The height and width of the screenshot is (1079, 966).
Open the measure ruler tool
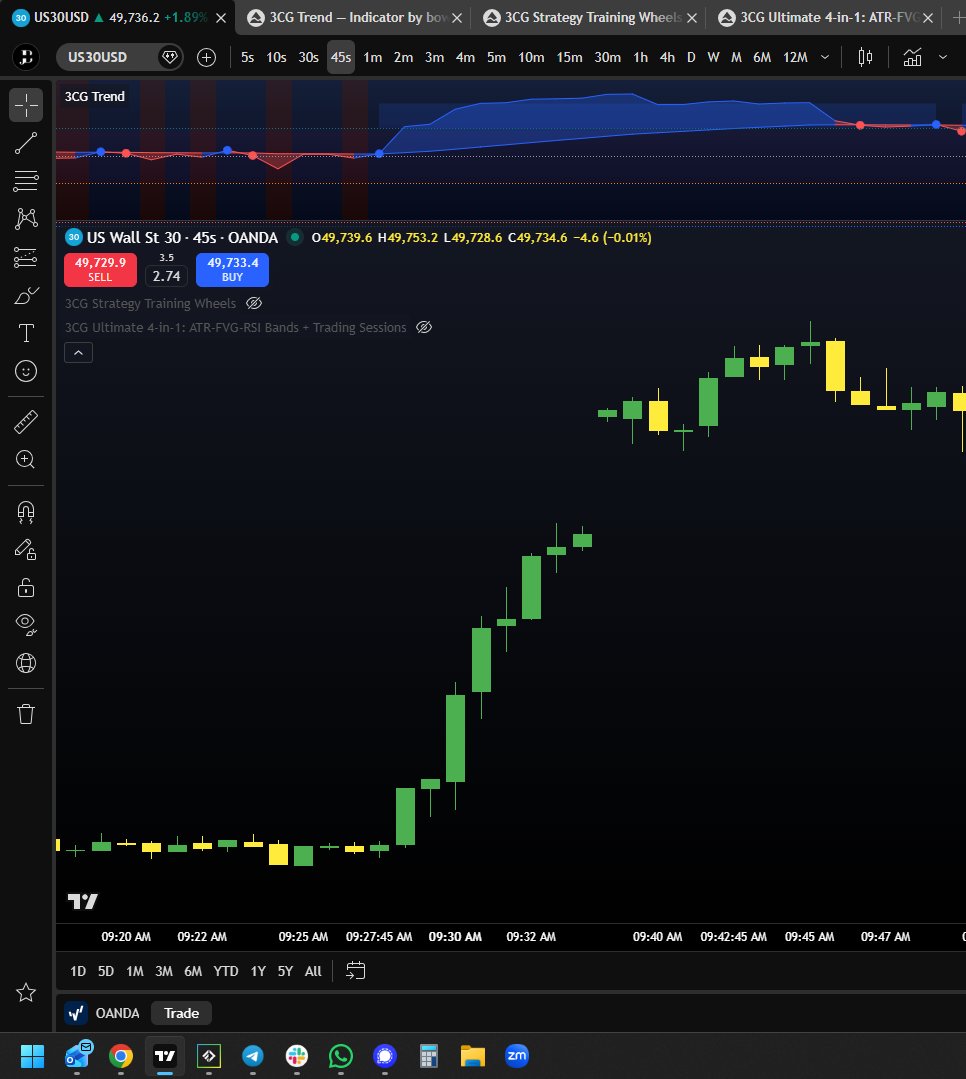click(26, 421)
